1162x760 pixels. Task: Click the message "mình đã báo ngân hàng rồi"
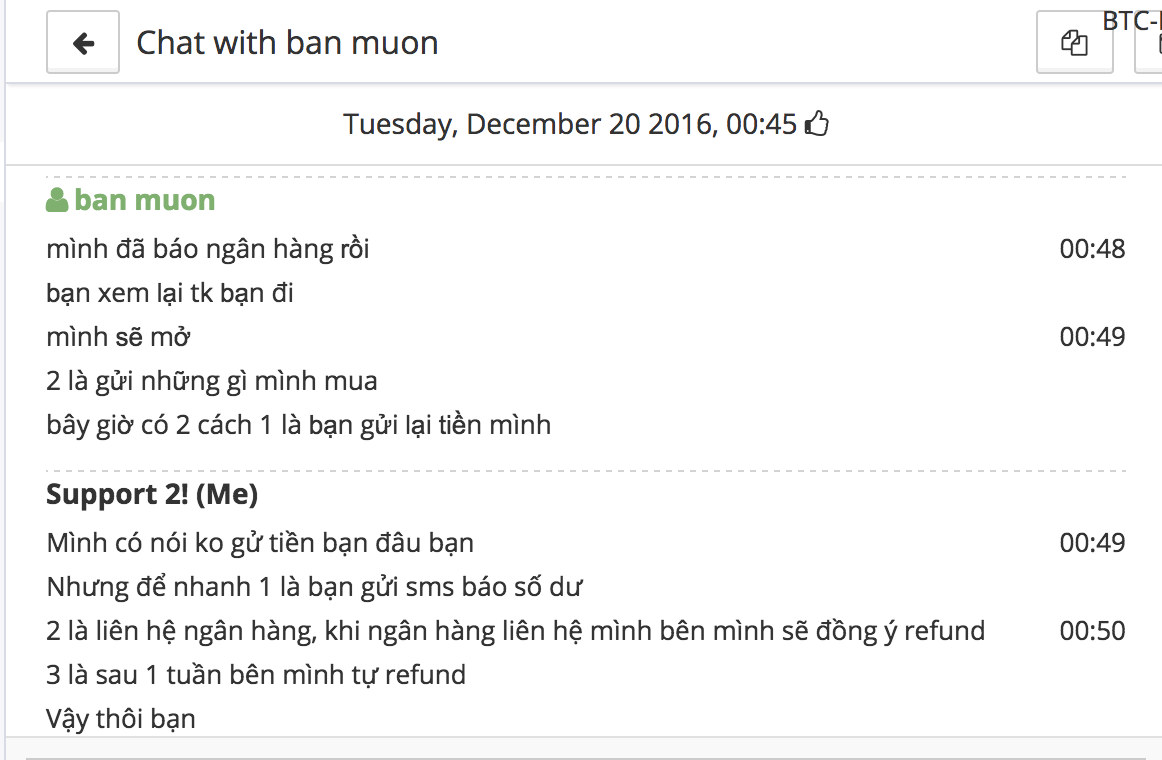[x=208, y=249]
